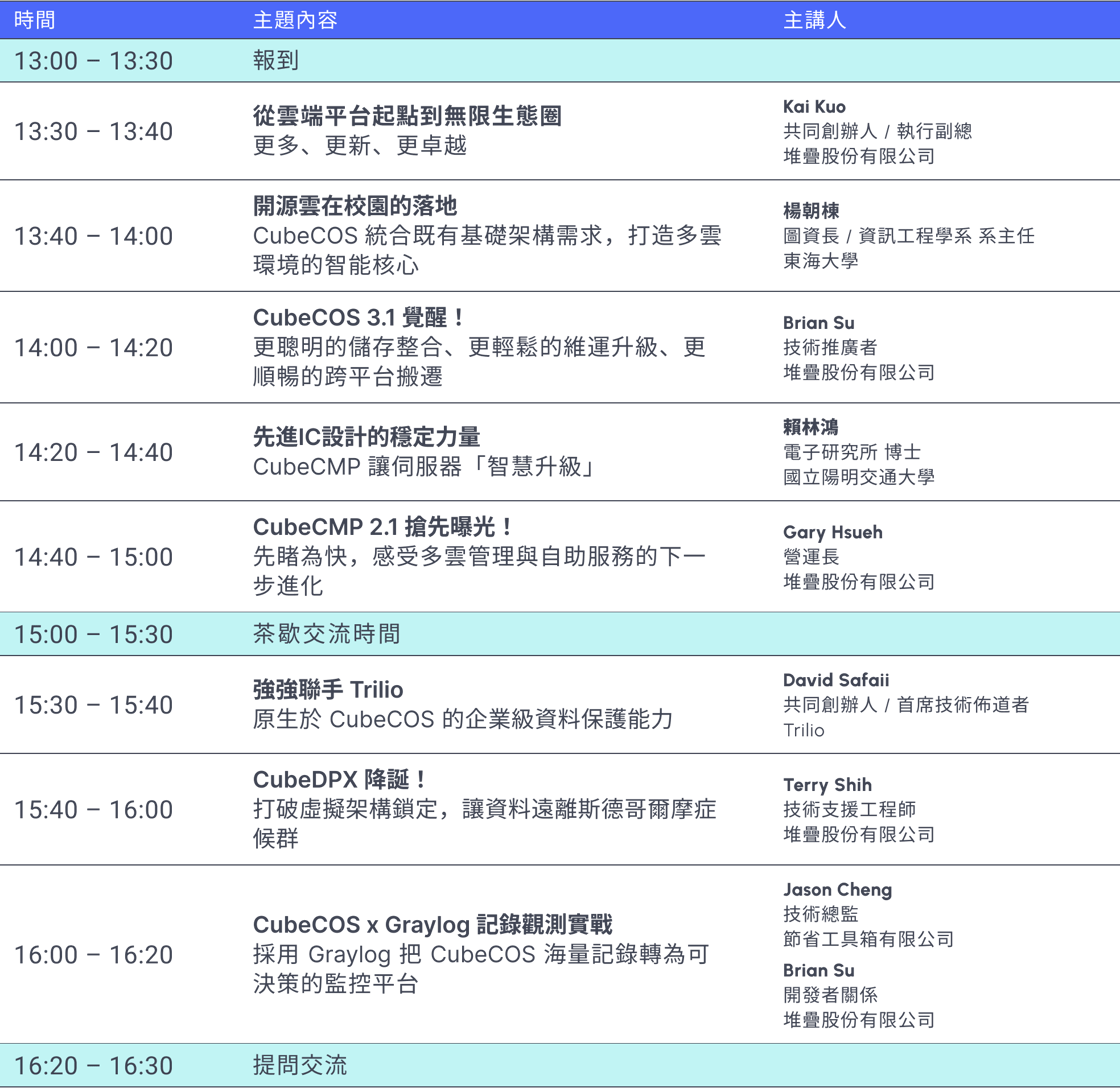Click the affiliation 國立陽明交通大學
Image resolution: width=1120 pixels, height=1088 pixels.
[x=859, y=477]
